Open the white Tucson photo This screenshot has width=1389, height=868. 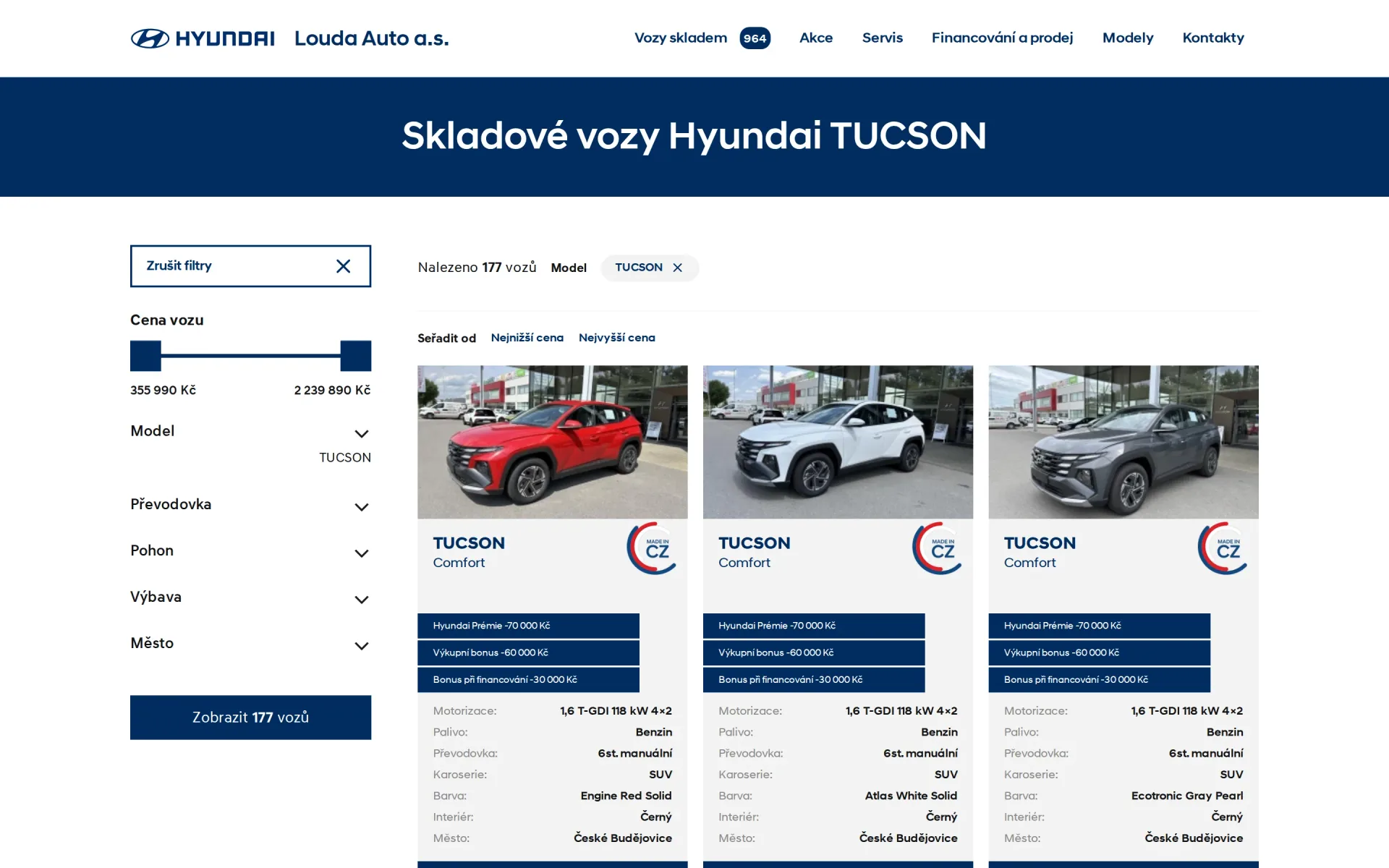pyautogui.click(x=838, y=442)
